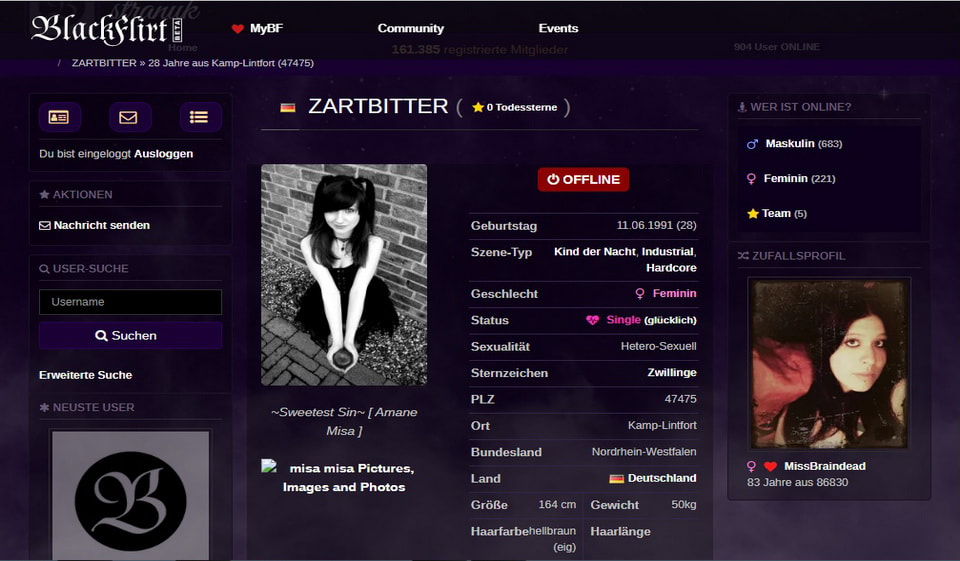
Task: Click the female symbol in the Geschlecht row
Action: (640, 294)
